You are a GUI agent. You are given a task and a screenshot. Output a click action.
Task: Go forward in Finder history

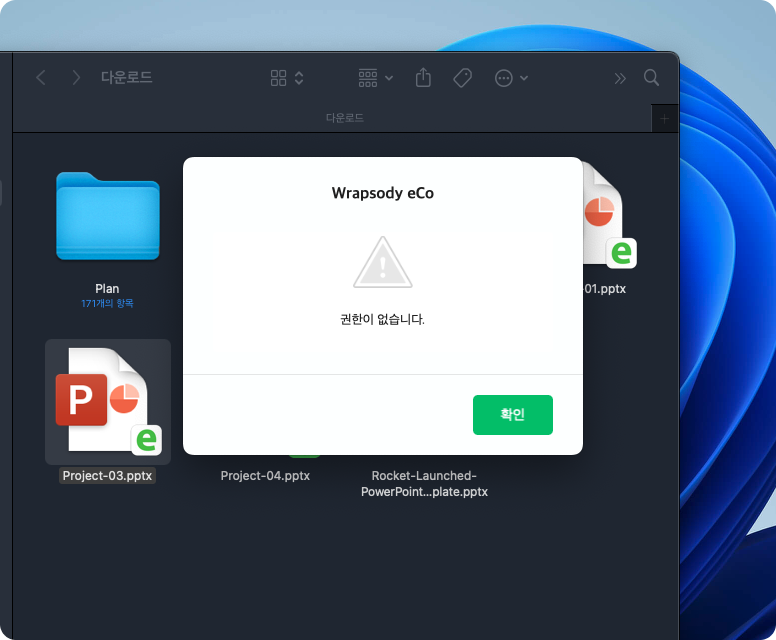pos(76,78)
